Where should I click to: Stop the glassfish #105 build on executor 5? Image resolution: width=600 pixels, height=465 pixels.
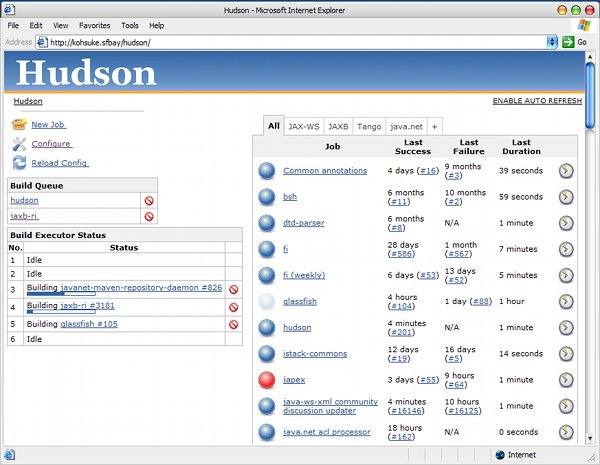click(233, 325)
